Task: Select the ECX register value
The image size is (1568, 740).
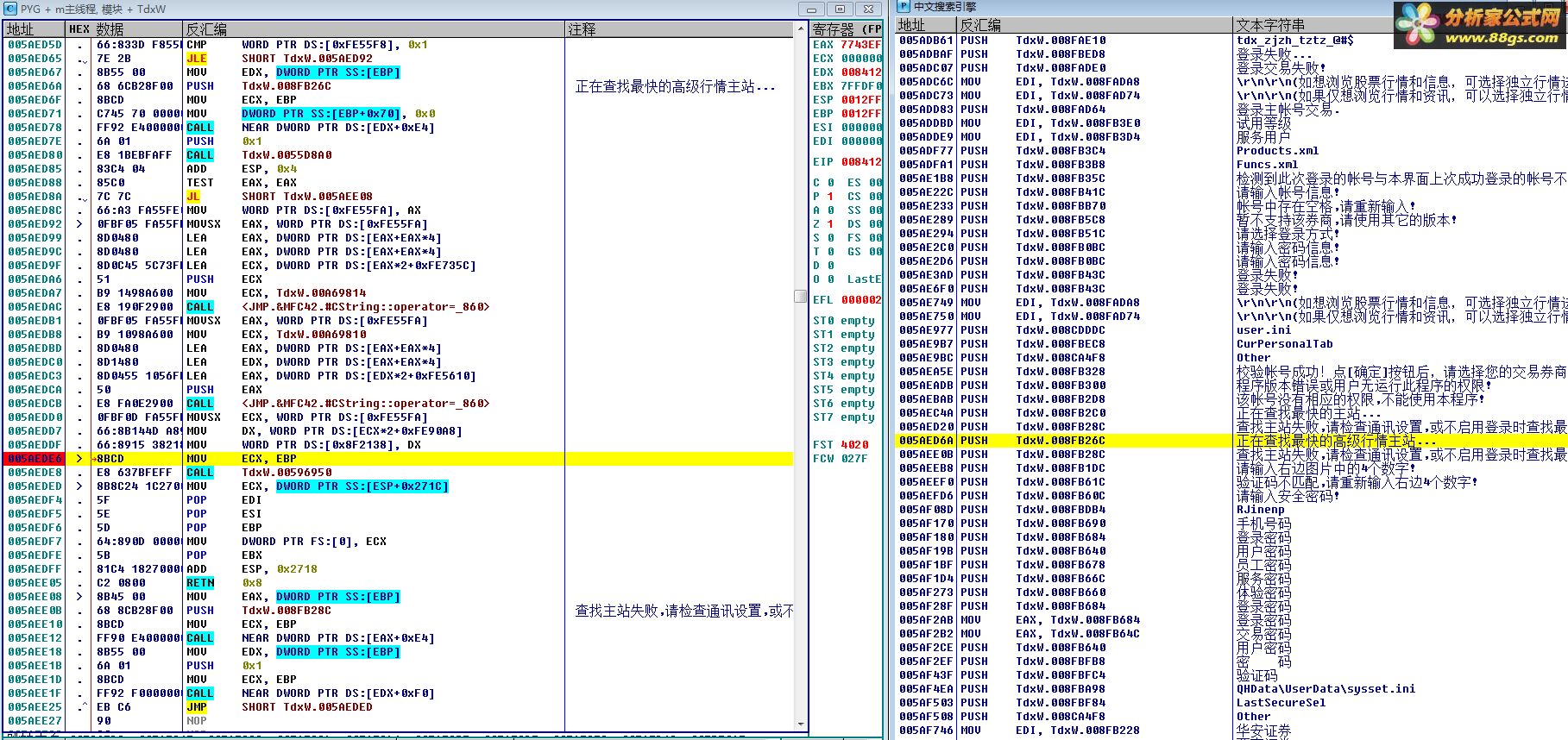Action: [861, 59]
